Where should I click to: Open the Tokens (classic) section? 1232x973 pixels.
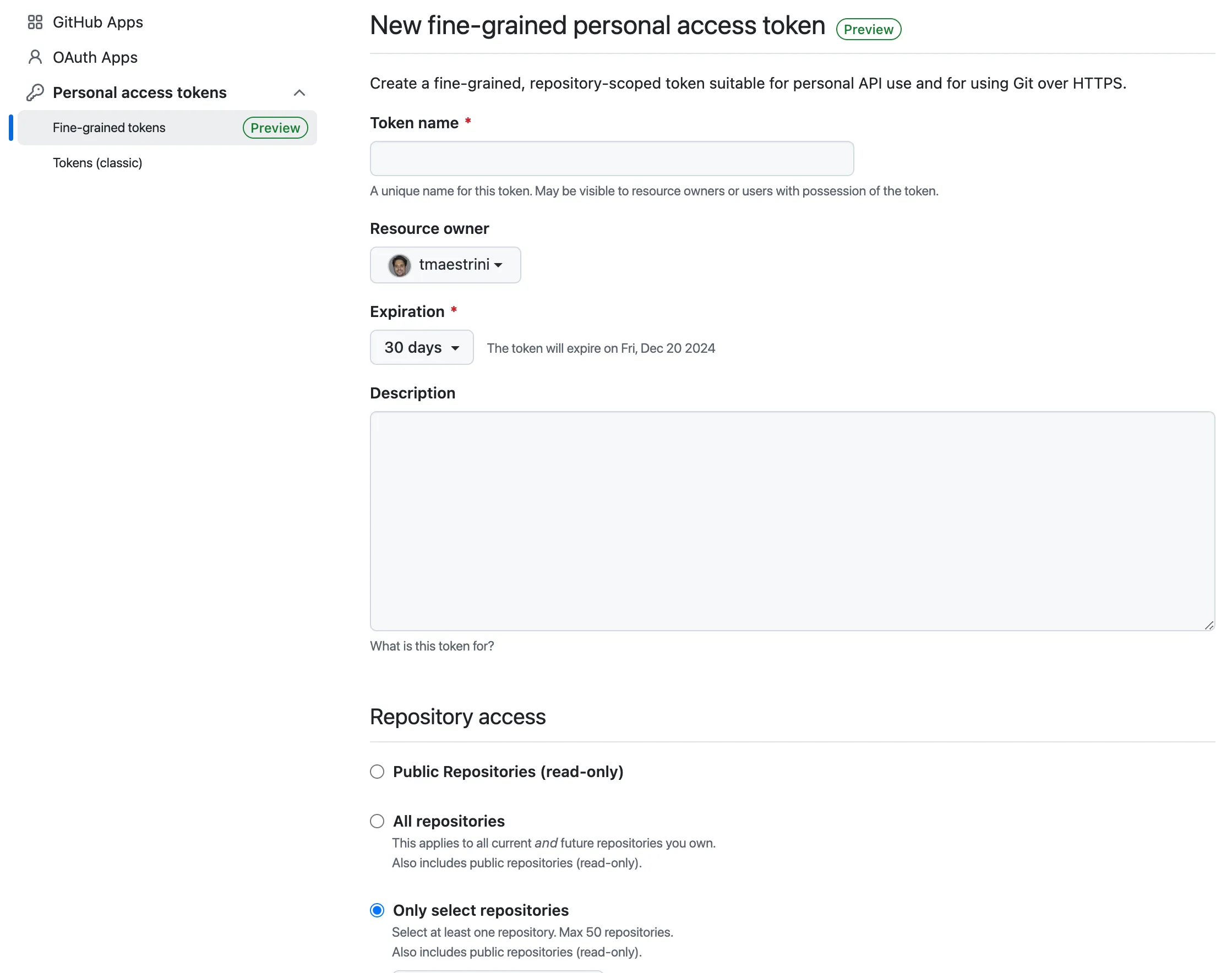coord(97,163)
